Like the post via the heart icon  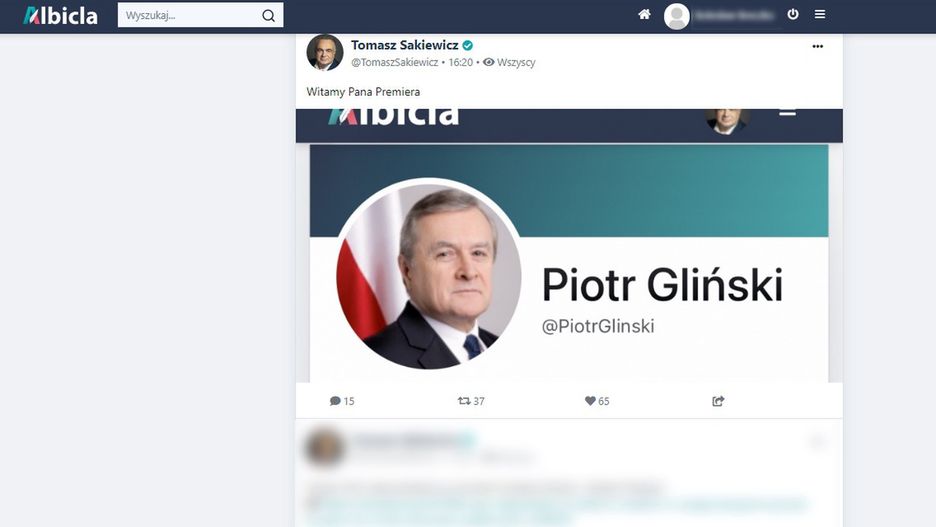(x=590, y=401)
